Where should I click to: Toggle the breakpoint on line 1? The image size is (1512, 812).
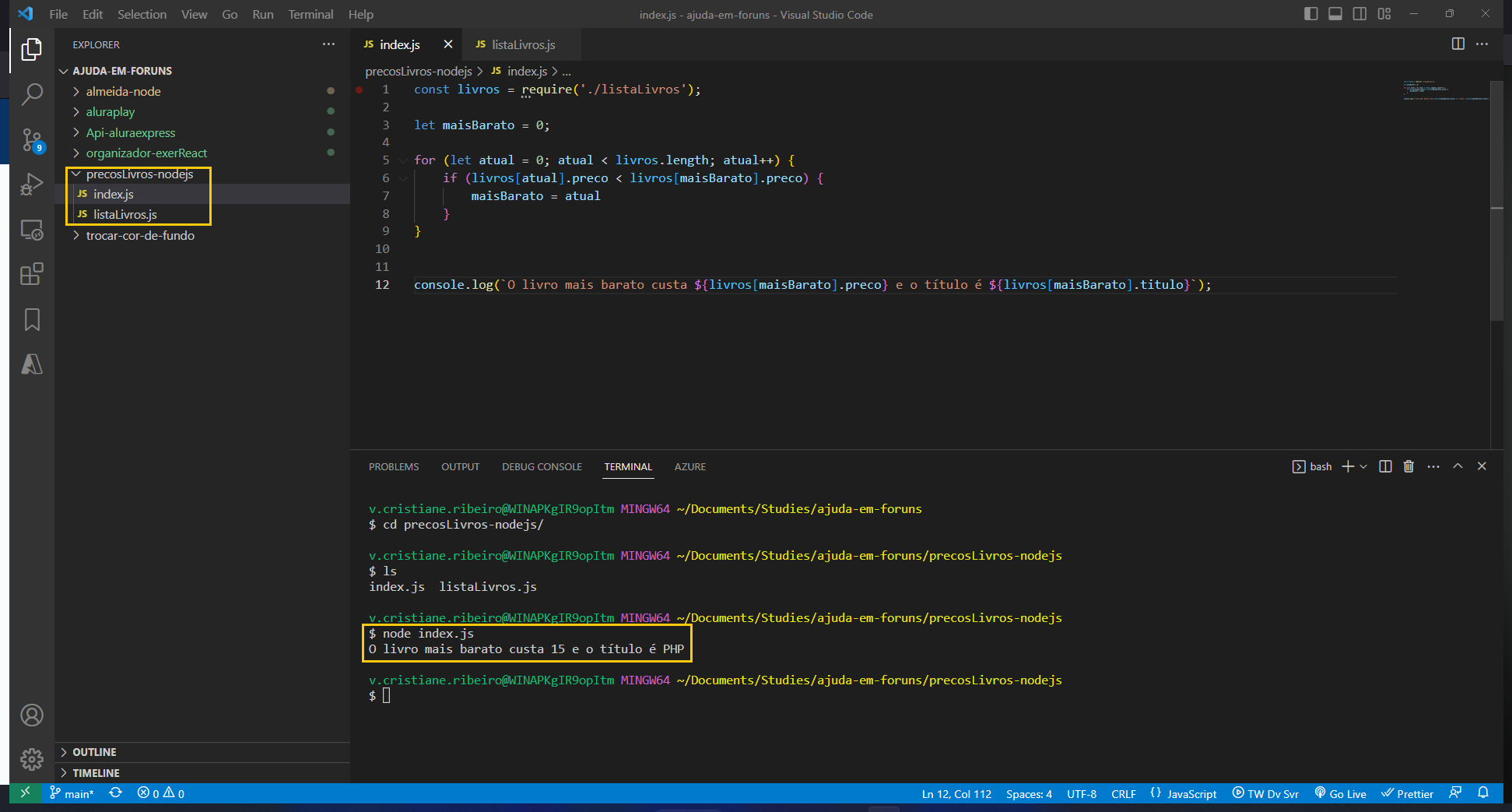[x=360, y=90]
